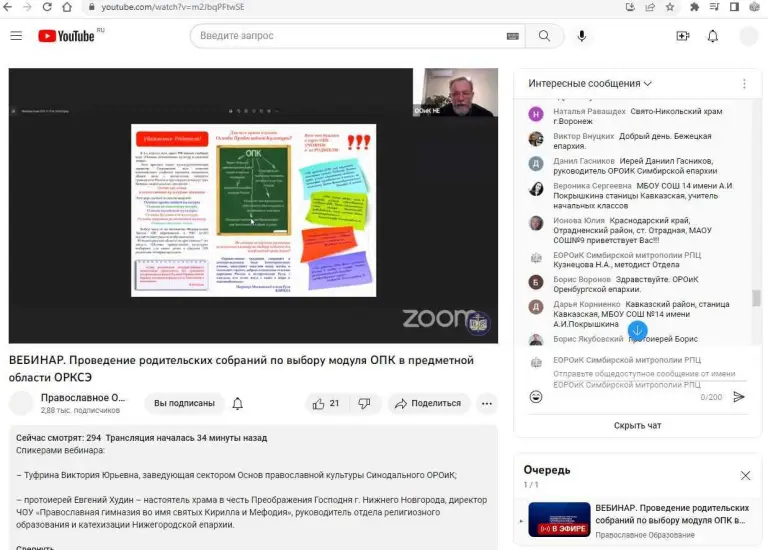This screenshot has width=768, height=550.
Task: Click the 'Вы подписаны' subscription button
Action: (x=184, y=403)
